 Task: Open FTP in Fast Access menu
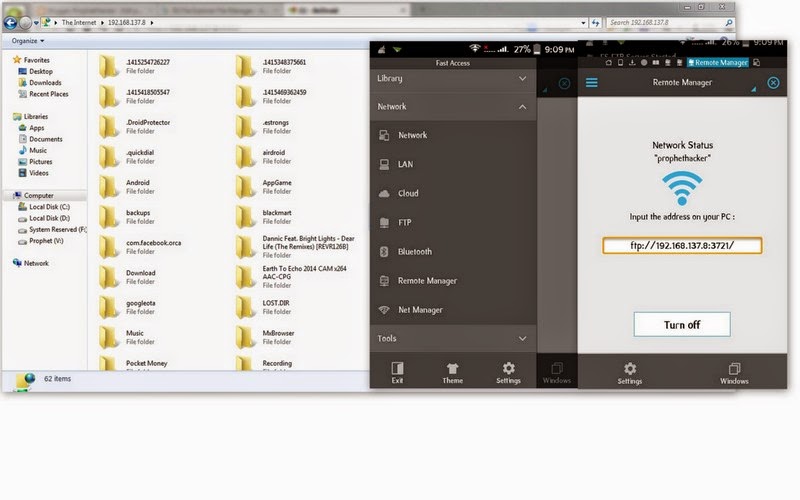453,222
